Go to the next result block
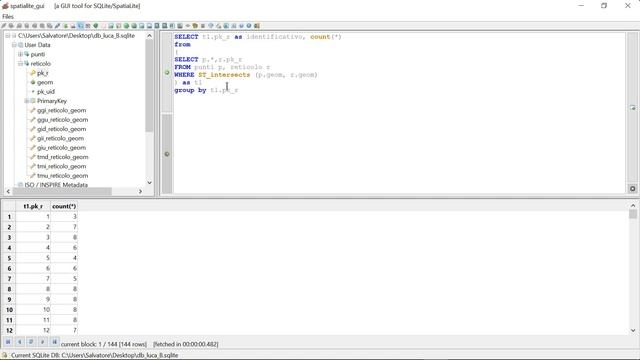Viewport: 640px width, 360px height. click(42, 342)
